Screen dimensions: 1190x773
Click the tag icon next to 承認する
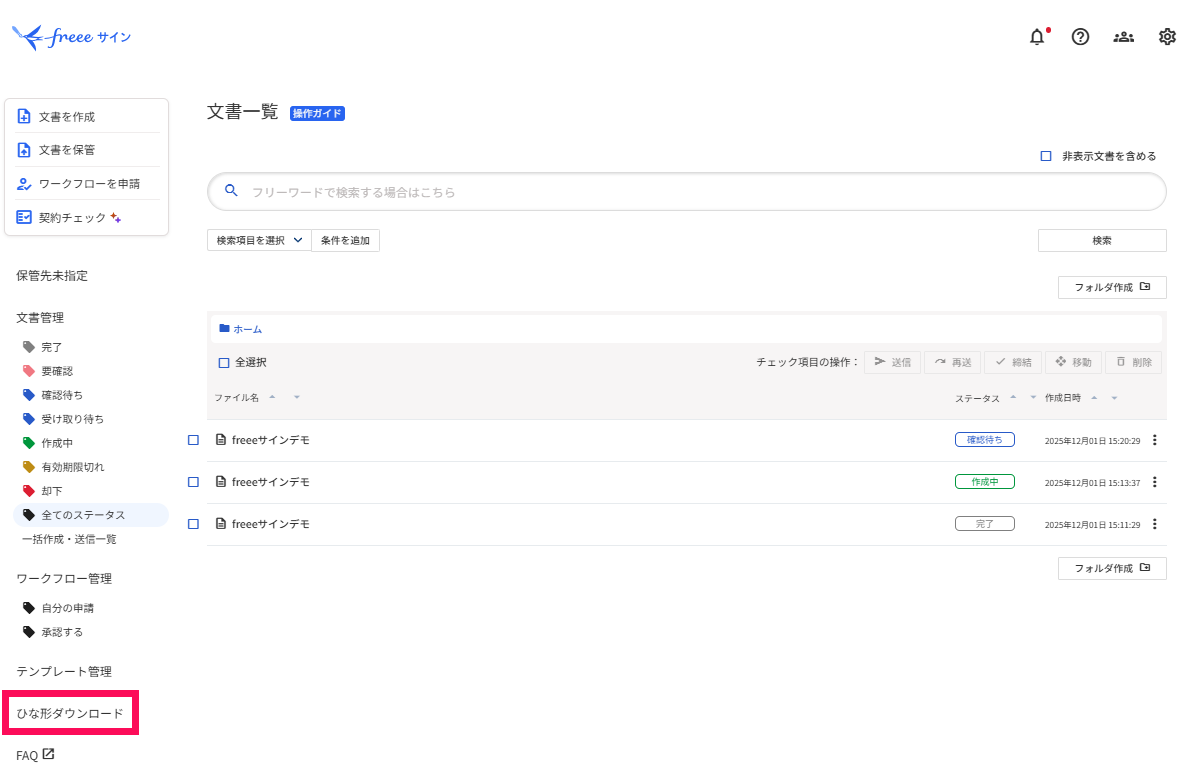coord(29,632)
